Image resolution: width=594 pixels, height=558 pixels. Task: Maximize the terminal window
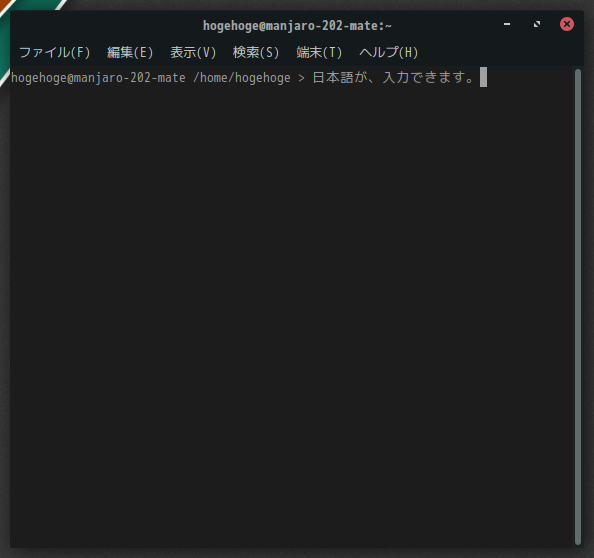tap(537, 24)
